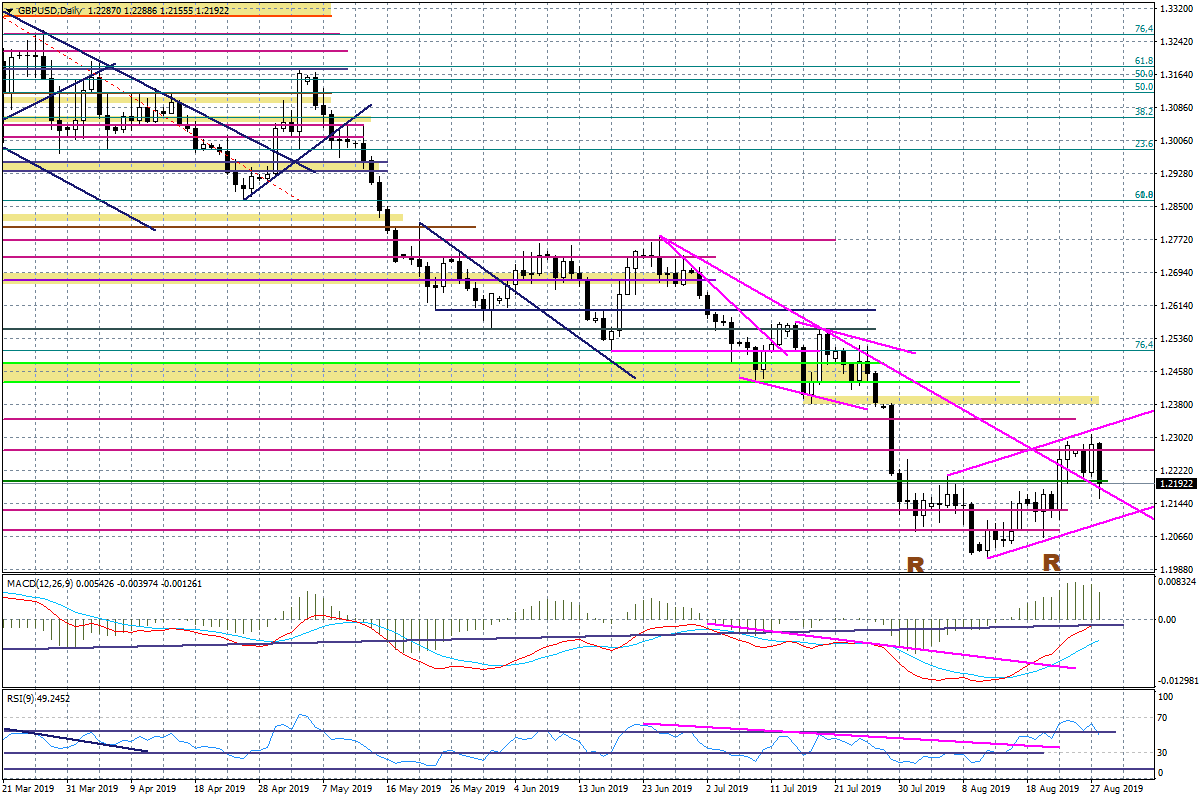Click the 1.33200 price axis label
The height and width of the screenshot is (800, 1200).
tap(1176, 8)
